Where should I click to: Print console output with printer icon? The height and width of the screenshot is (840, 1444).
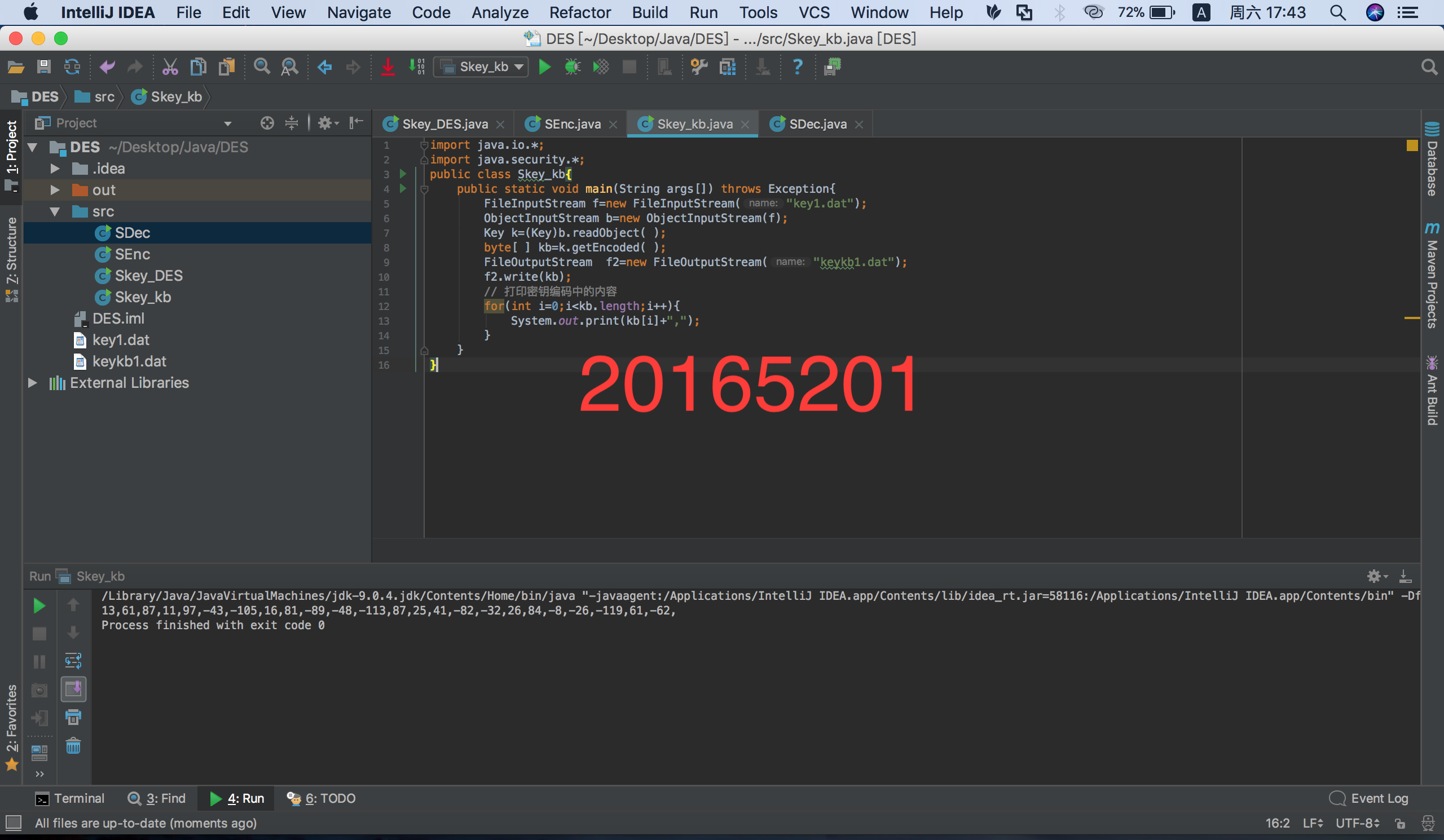pos(73,717)
